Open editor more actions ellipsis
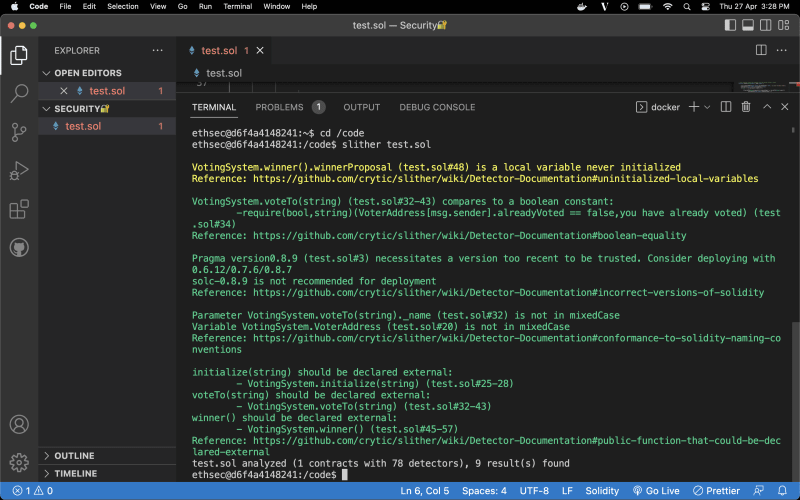The height and width of the screenshot is (500, 800). click(x=782, y=50)
